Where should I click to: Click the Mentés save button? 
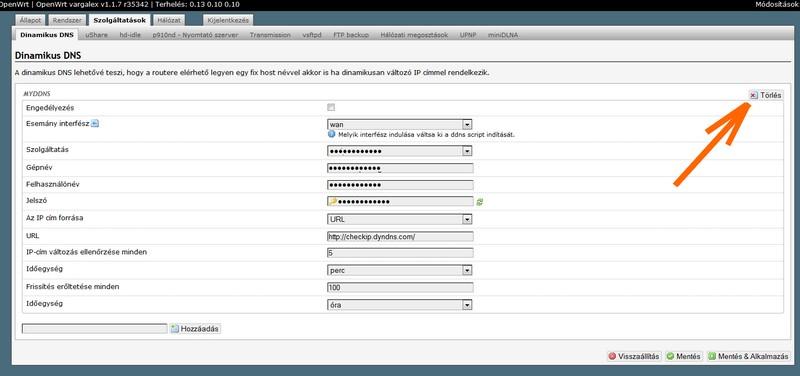pyautogui.click(x=683, y=357)
